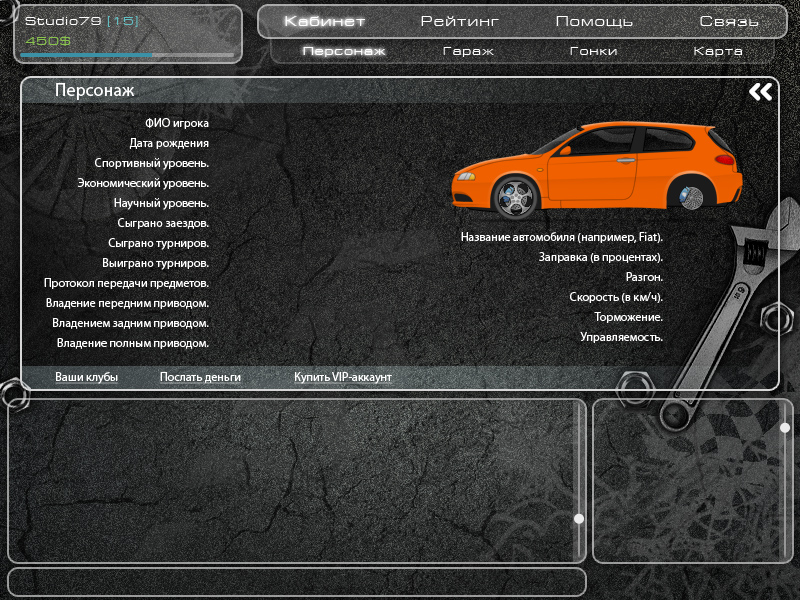Click the Экономический уровень label
The width and height of the screenshot is (800, 600).
[x=143, y=183]
